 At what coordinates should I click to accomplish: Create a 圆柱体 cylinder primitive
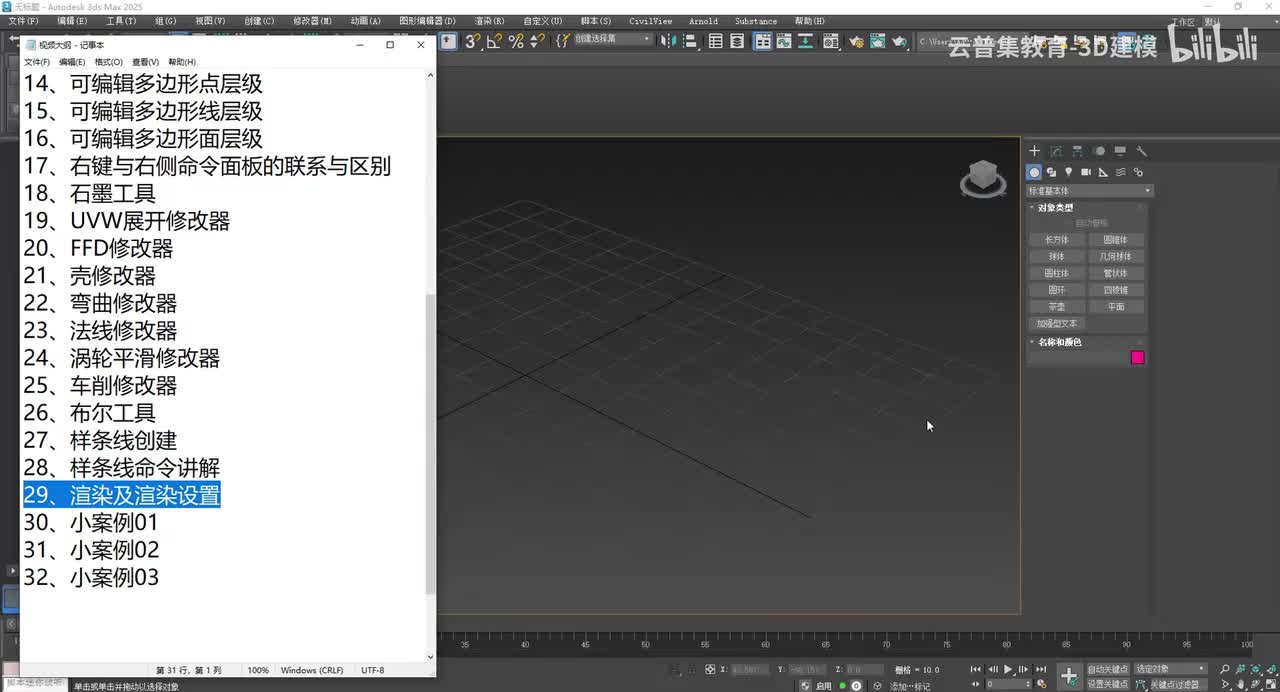point(1057,273)
